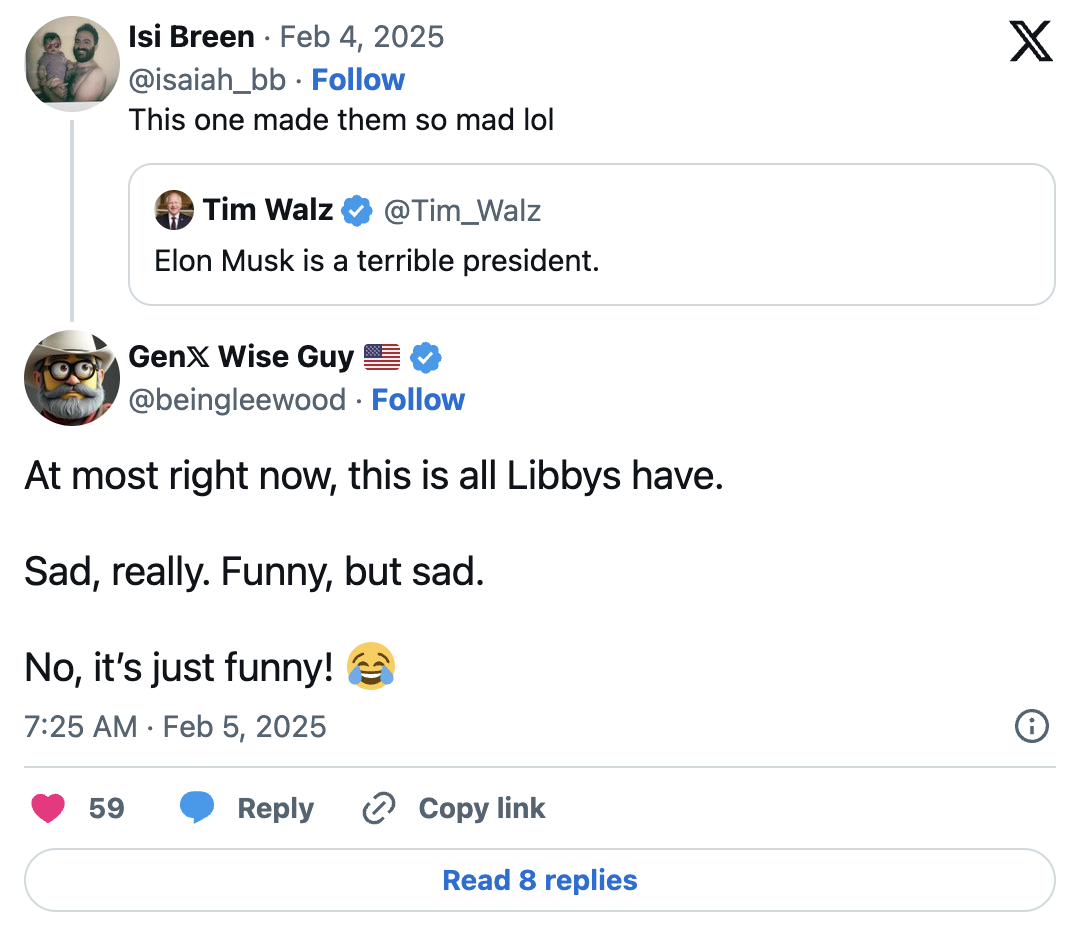The width and height of the screenshot is (1081, 938).
Task: Click the blue reply bubble icon
Action: [197, 808]
